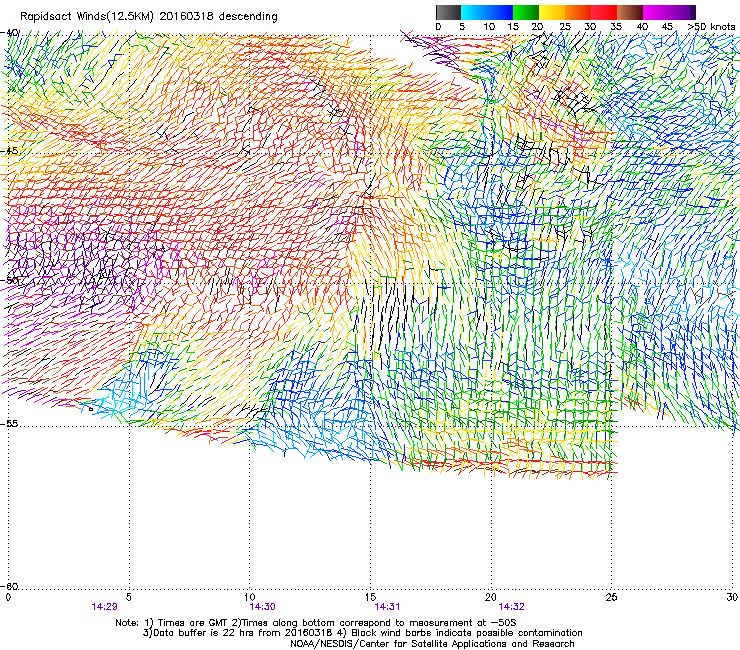The image size is (740, 650).
Task: Select the gray 0-5 knots legend swatch
Action: tap(448, 12)
